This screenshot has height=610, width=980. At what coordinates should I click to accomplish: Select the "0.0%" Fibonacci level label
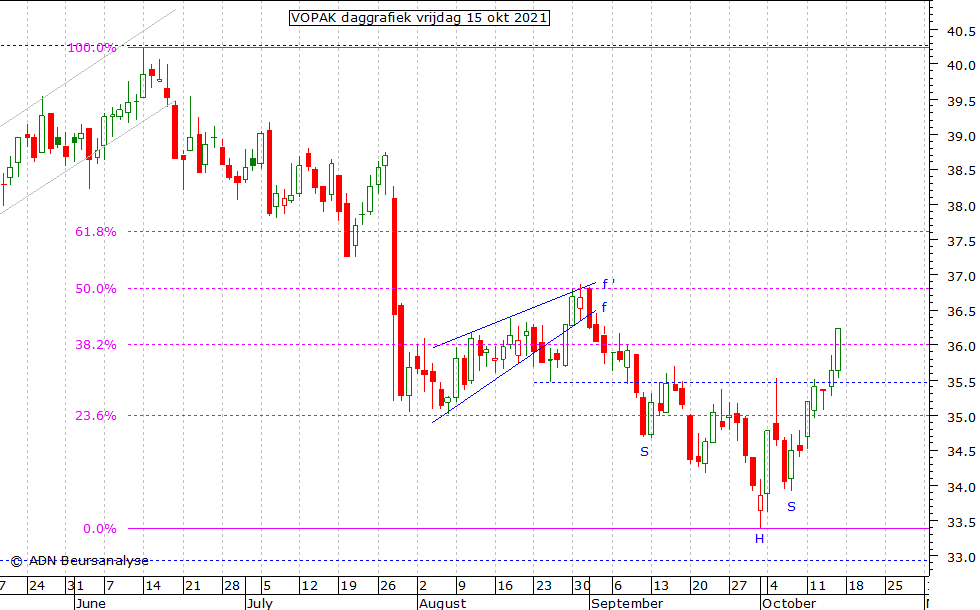pyautogui.click(x=100, y=529)
